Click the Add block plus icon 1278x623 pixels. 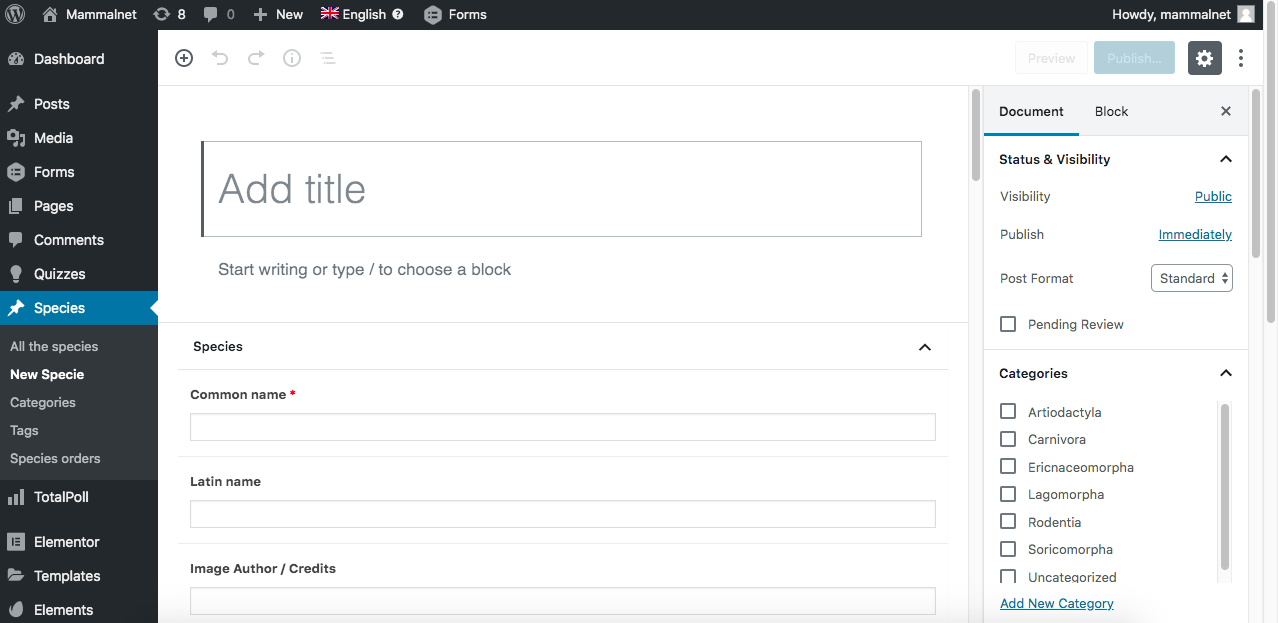184,58
